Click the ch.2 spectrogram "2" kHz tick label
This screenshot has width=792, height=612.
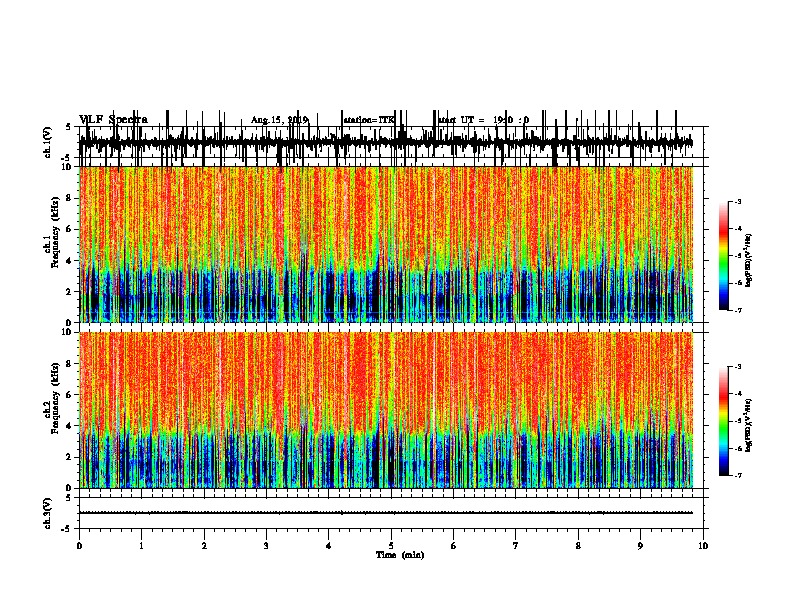point(70,457)
